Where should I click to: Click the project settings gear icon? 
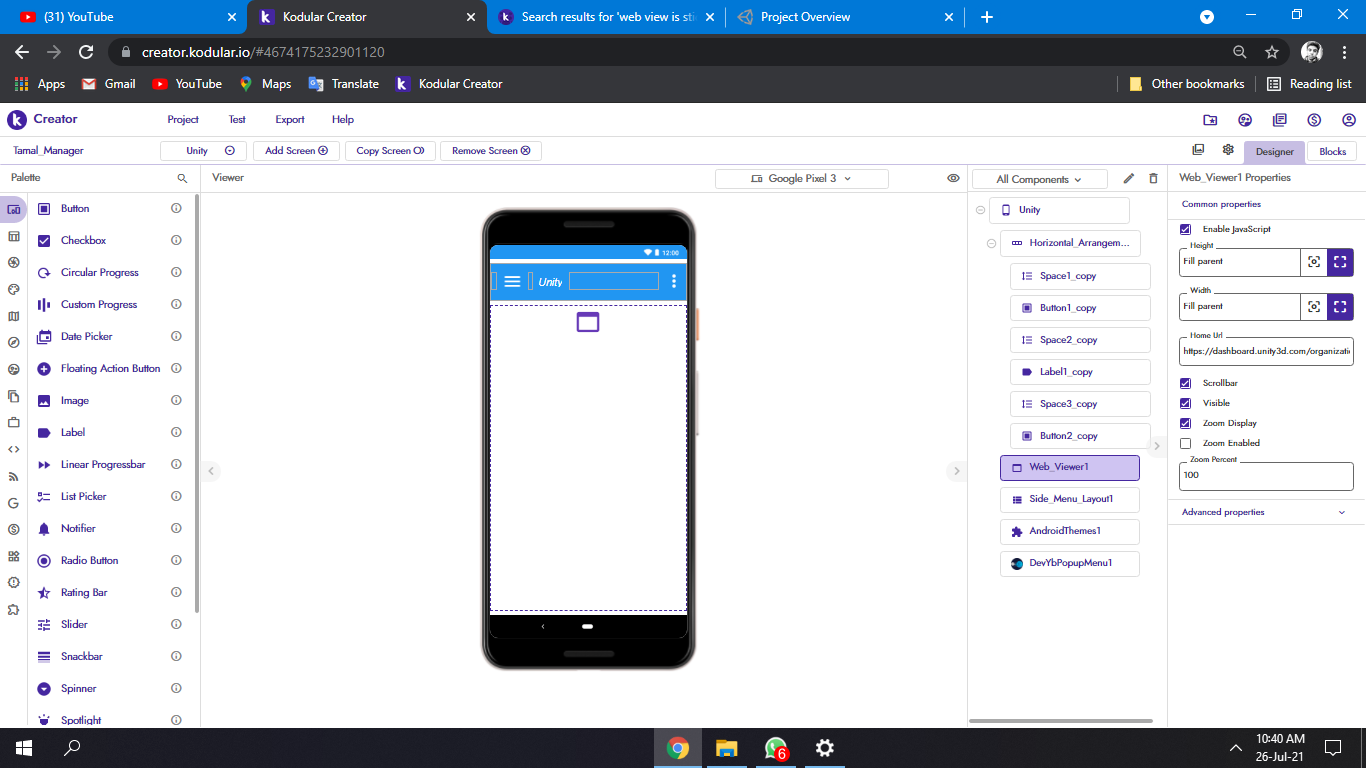(1228, 150)
